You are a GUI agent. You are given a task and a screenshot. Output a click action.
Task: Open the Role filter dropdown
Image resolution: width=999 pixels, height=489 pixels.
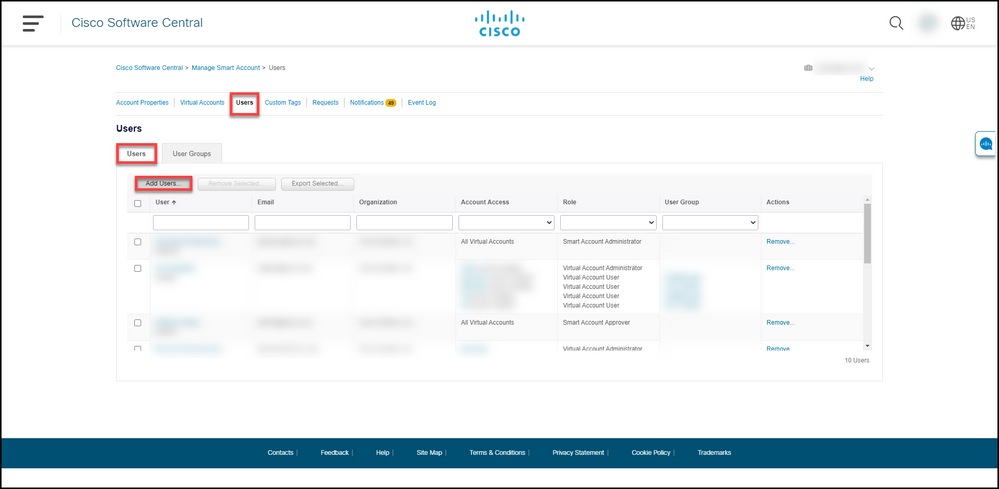tap(608, 223)
